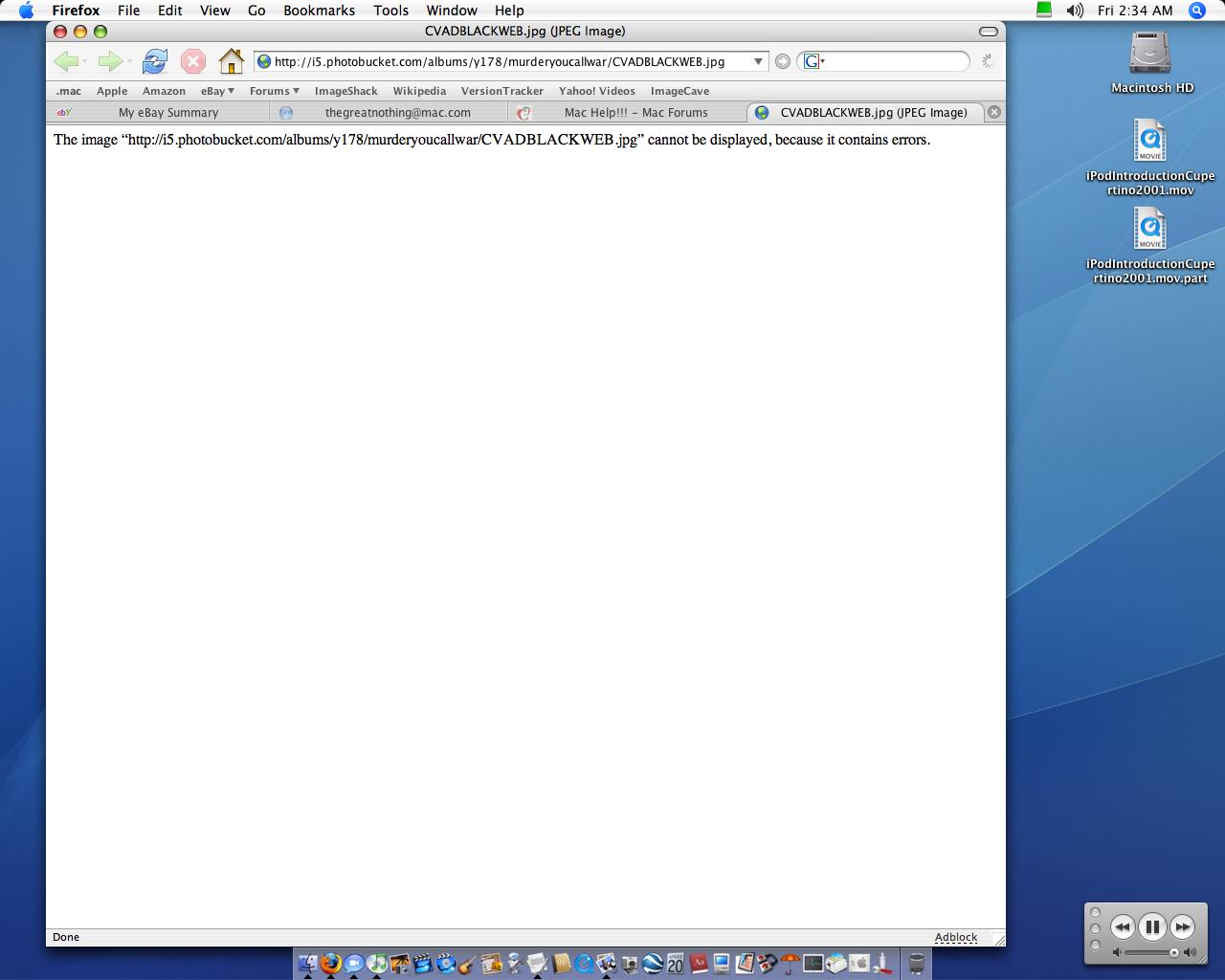Open the address bar history dropdown

(x=758, y=61)
